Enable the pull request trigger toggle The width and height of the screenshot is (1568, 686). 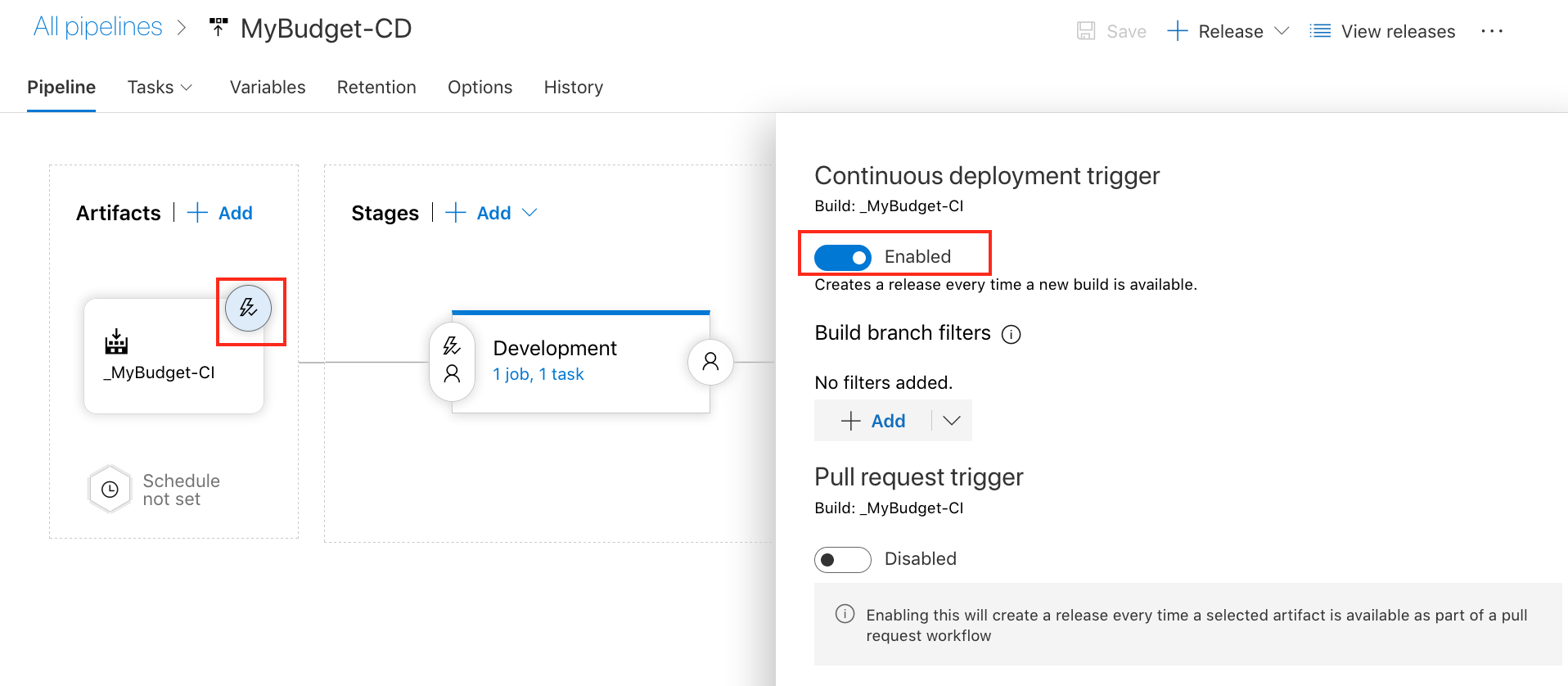pyautogui.click(x=843, y=560)
